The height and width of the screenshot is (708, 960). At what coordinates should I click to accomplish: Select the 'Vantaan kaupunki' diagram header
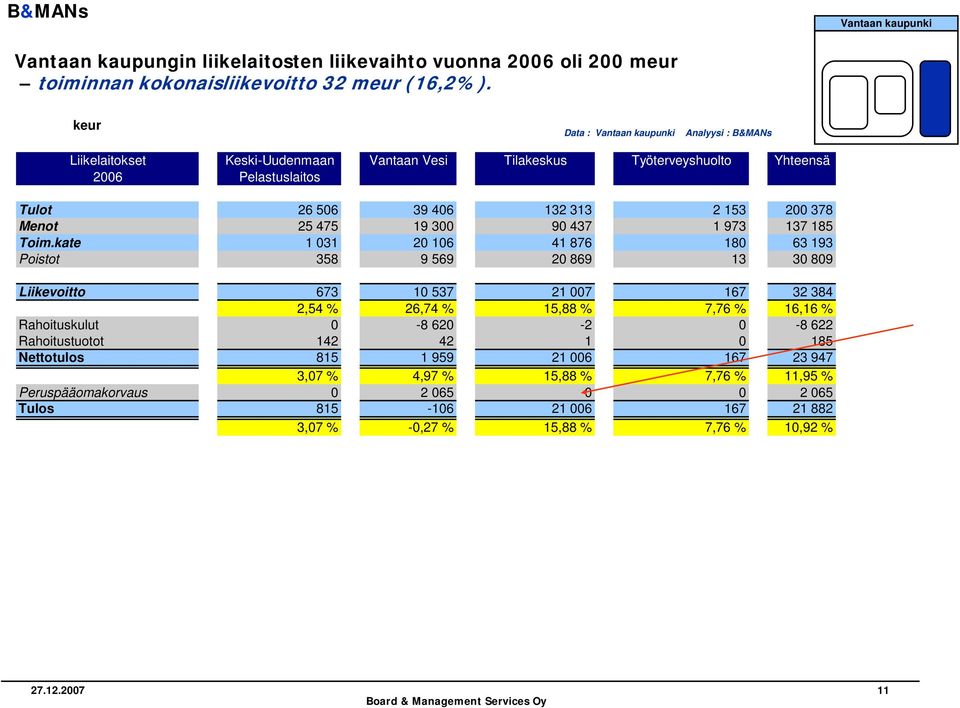886,23
